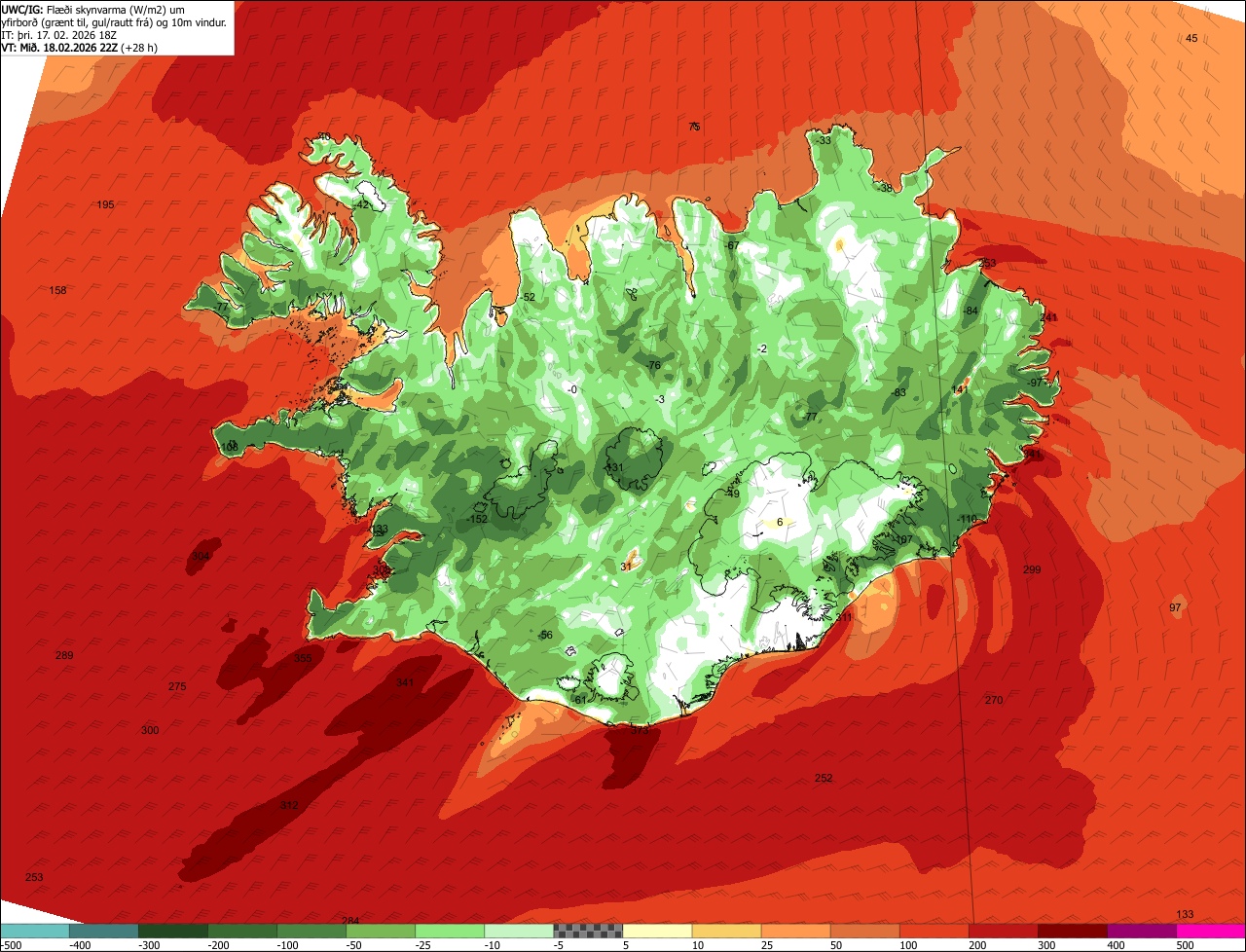Screen dimensions: 1246x952
Task: Click the map value -3
Action: coord(660,399)
